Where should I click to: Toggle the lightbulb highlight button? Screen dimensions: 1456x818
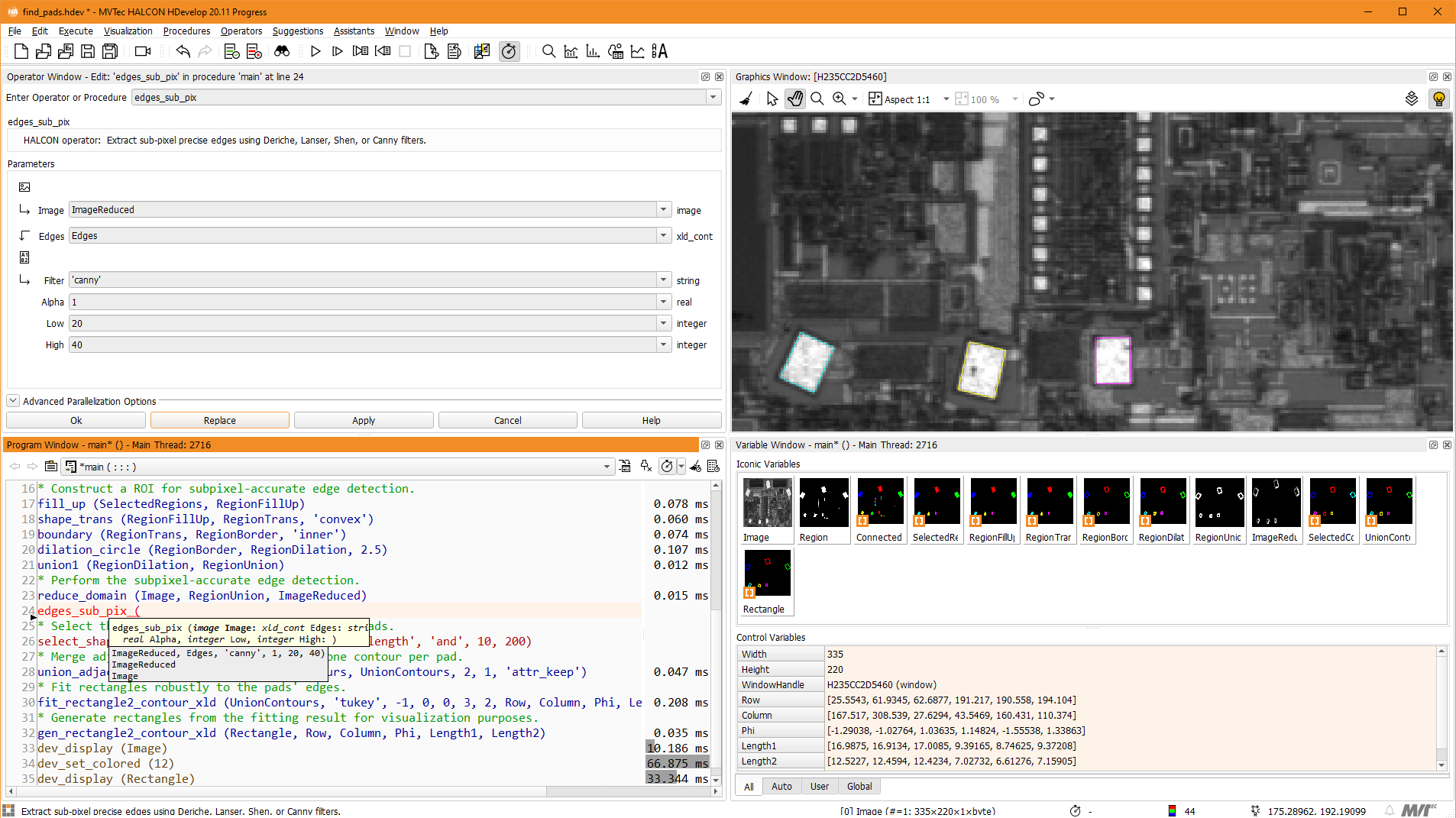(x=1439, y=99)
